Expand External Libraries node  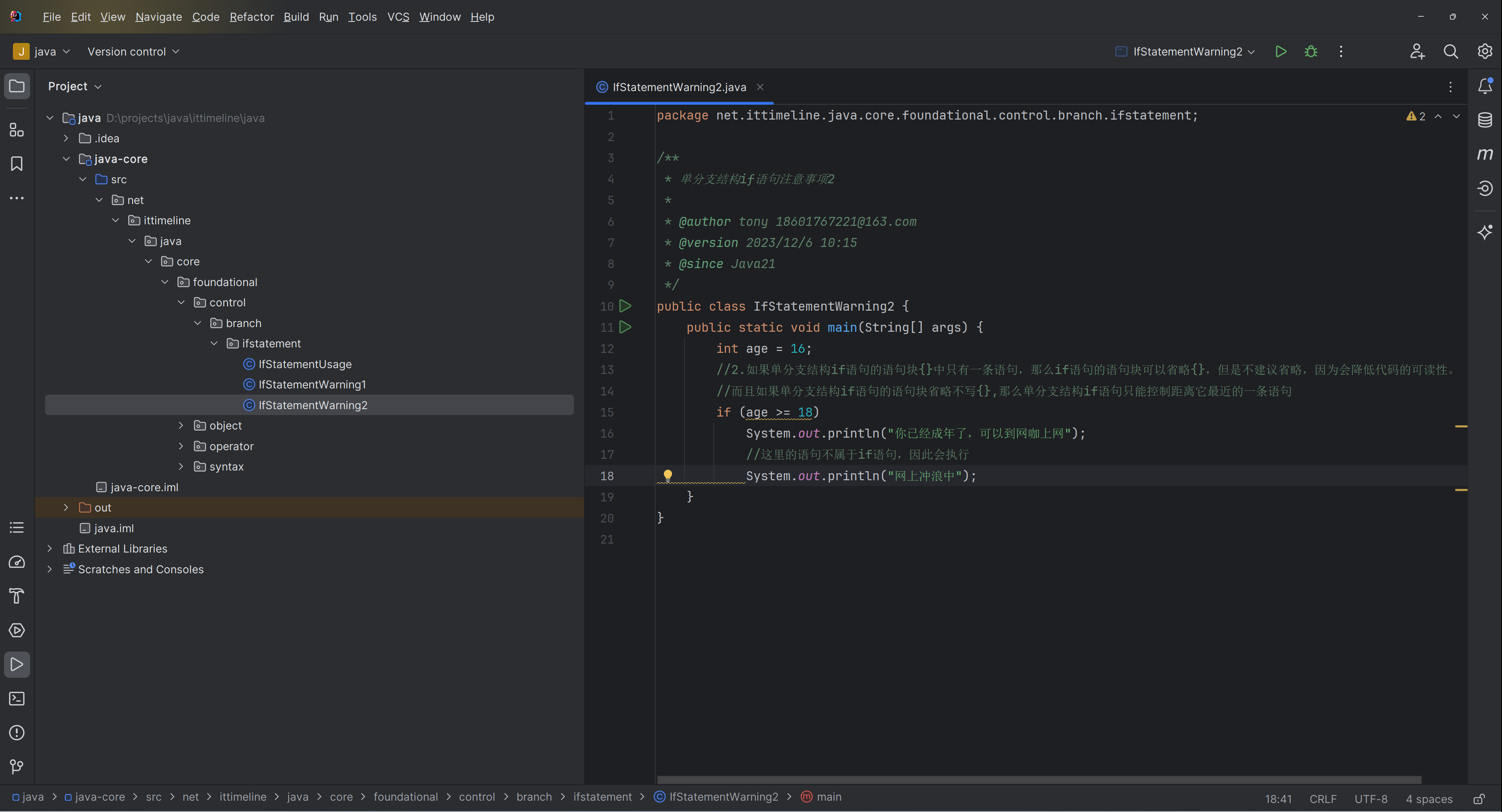50,549
